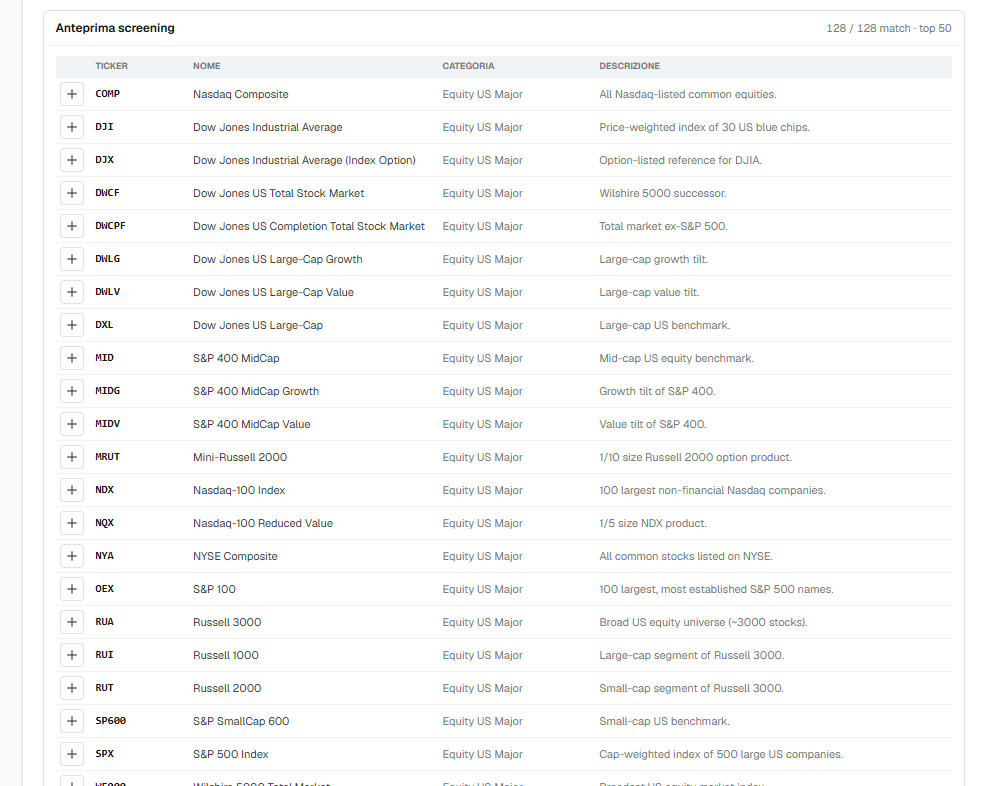Add DJX index option with plus
Image resolution: width=982 pixels, height=786 pixels.
coord(72,160)
